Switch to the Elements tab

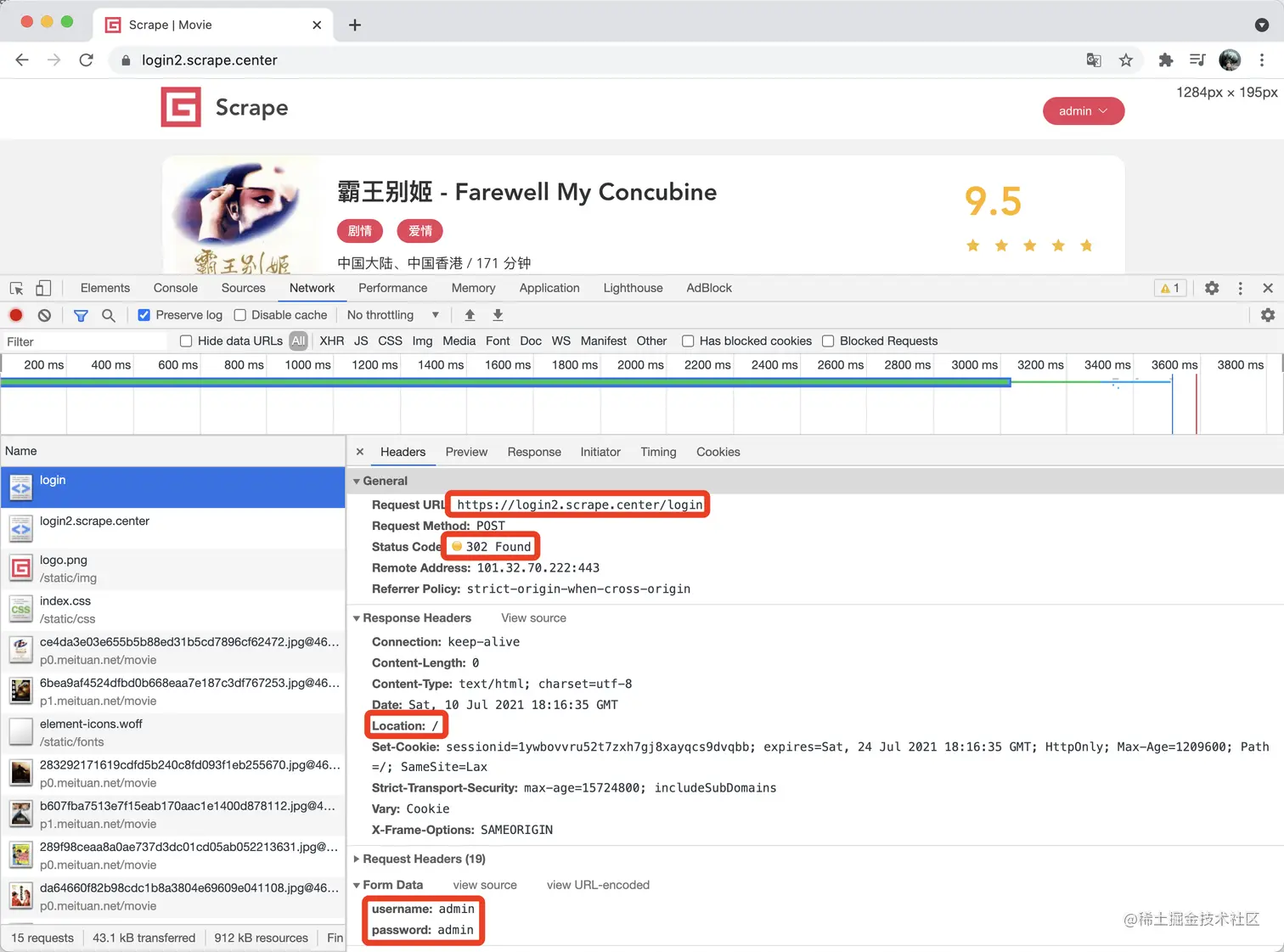coord(105,288)
